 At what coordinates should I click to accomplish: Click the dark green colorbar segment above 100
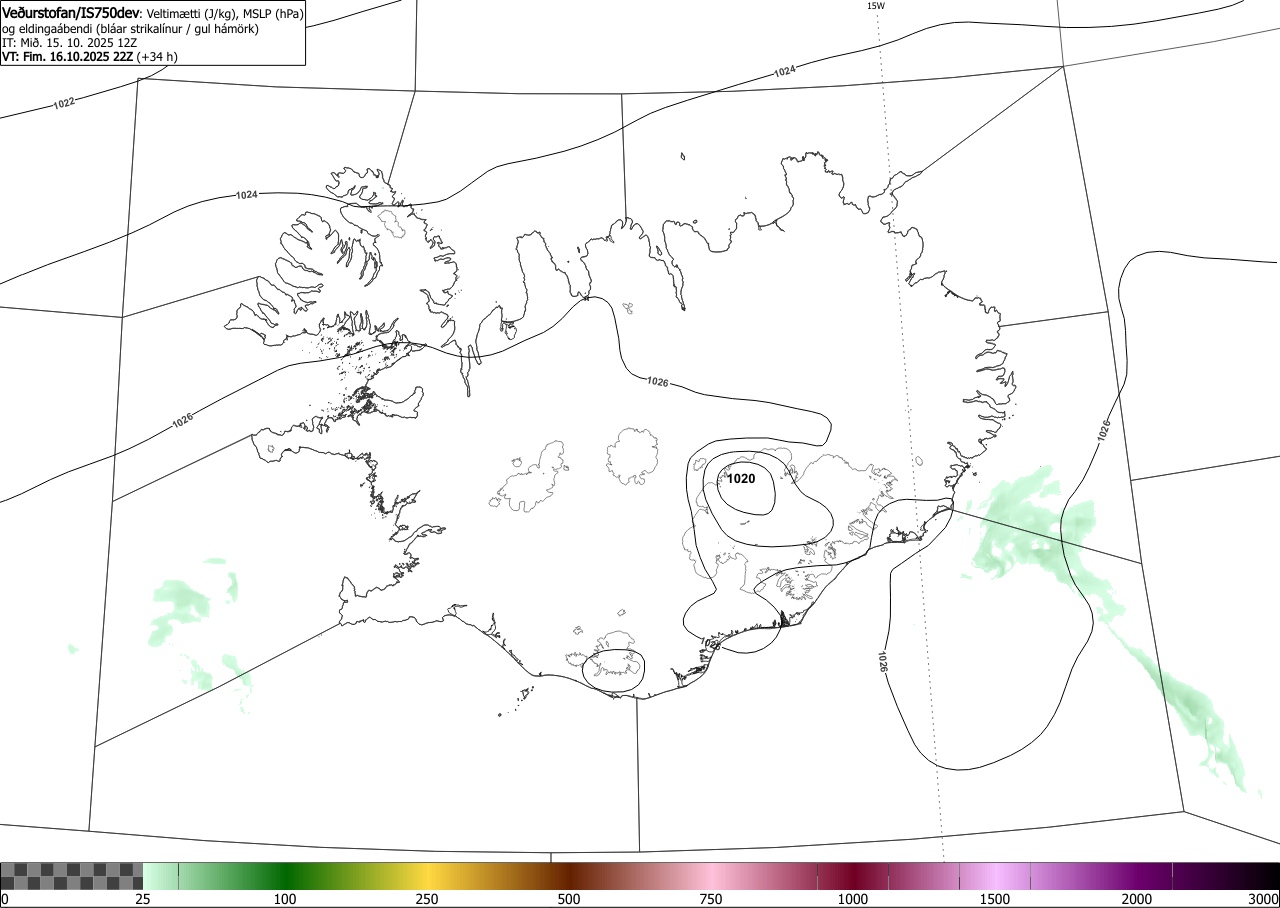point(285,876)
